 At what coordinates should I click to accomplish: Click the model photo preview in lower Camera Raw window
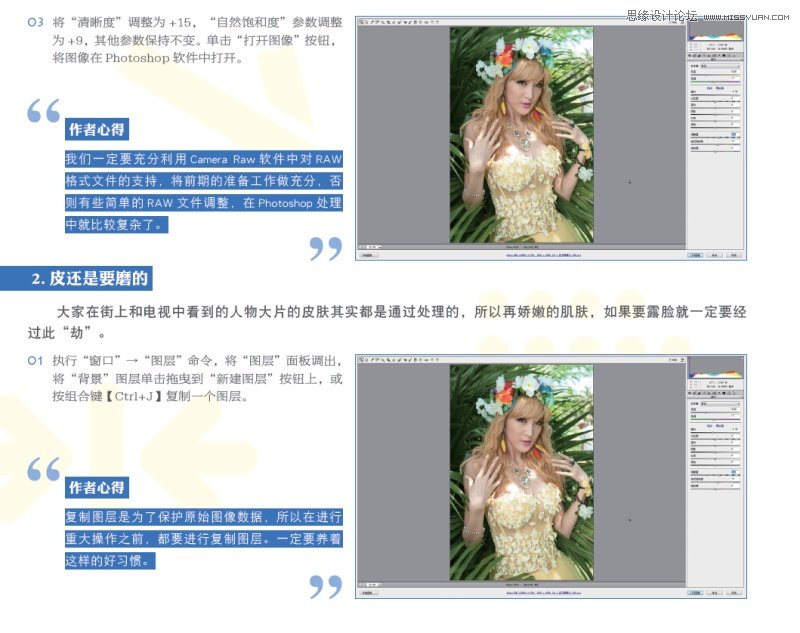(x=521, y=473)
